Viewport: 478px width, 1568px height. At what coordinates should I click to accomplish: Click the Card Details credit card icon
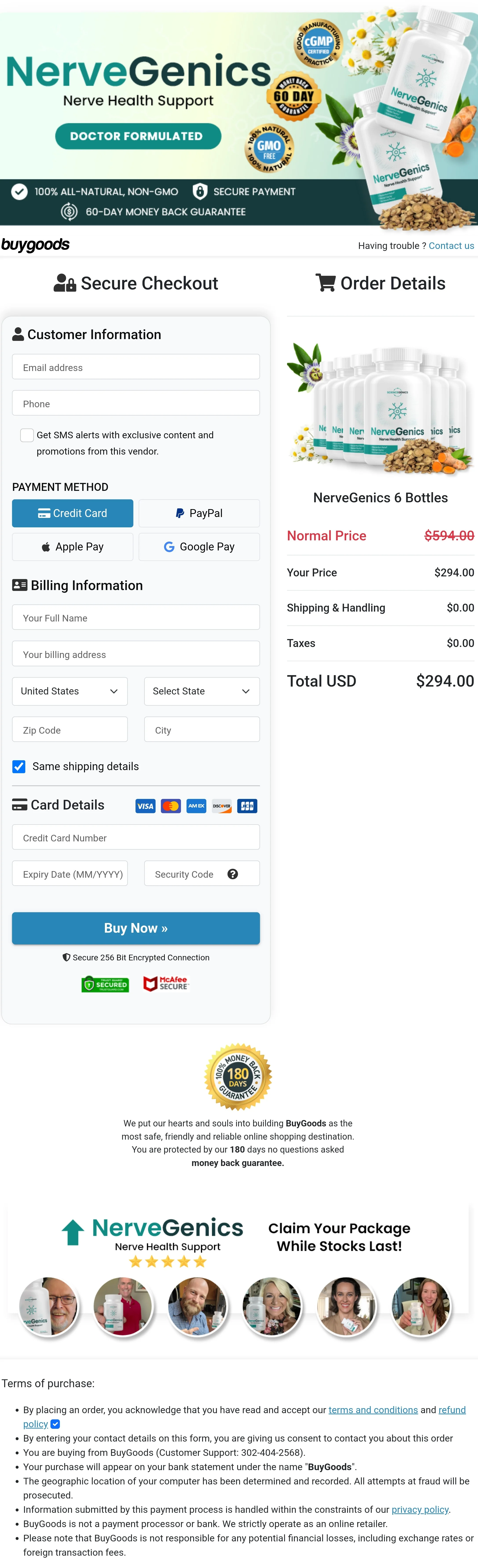tap(20, 805)
